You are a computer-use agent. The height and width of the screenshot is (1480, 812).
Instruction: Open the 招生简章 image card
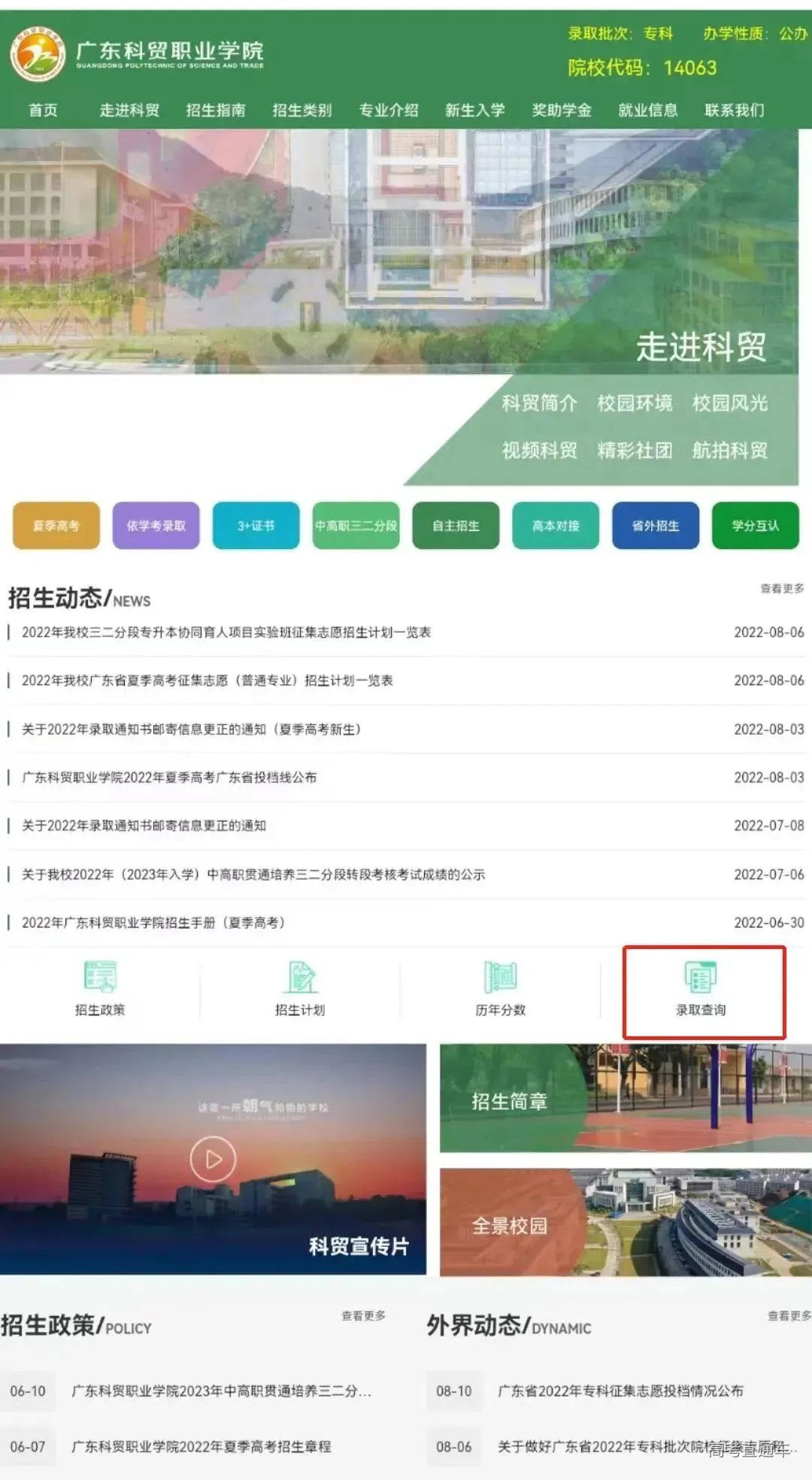tap(626, 1098)
